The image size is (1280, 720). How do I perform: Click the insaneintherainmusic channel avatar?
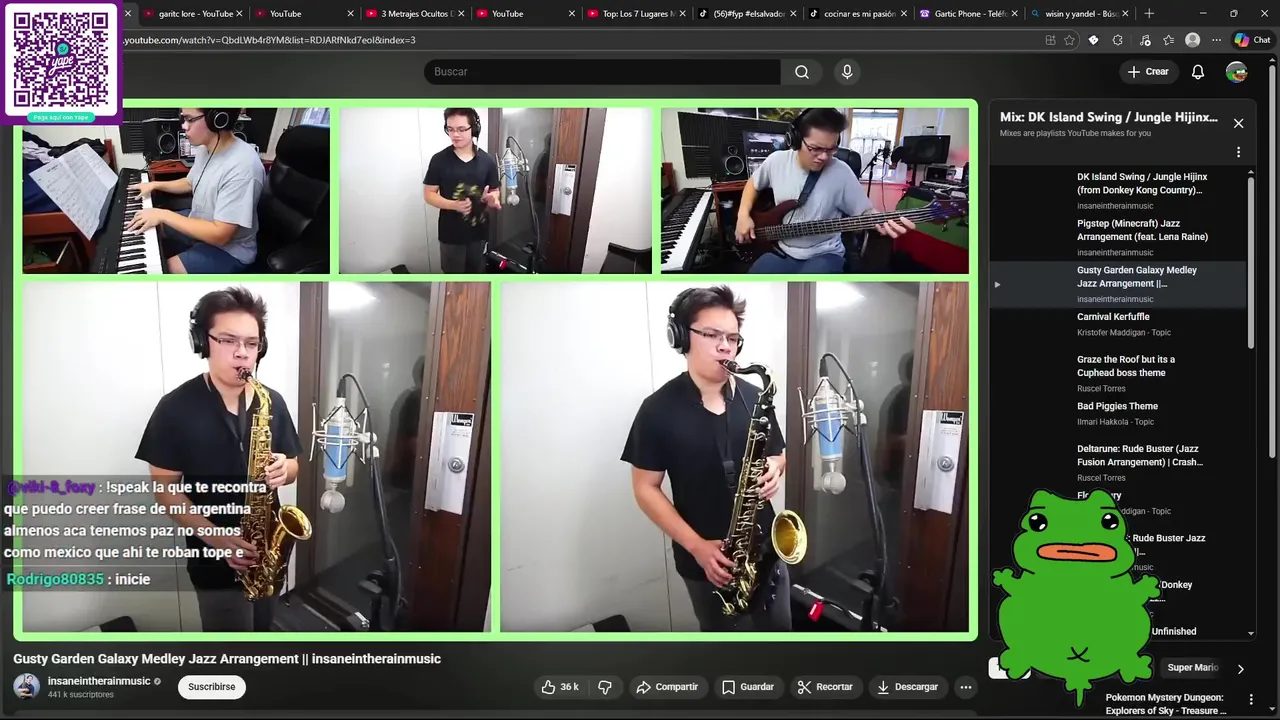(27, 687)
